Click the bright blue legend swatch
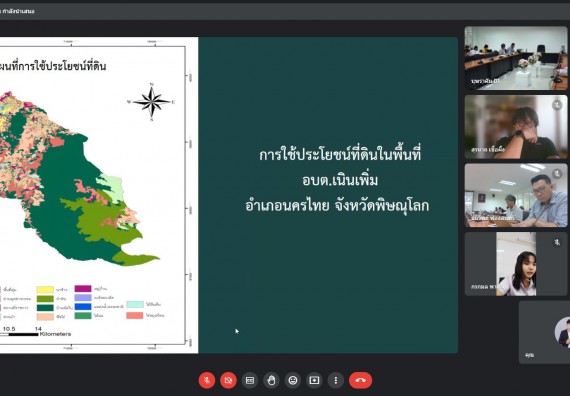570x396 pixels. (83, 307)
